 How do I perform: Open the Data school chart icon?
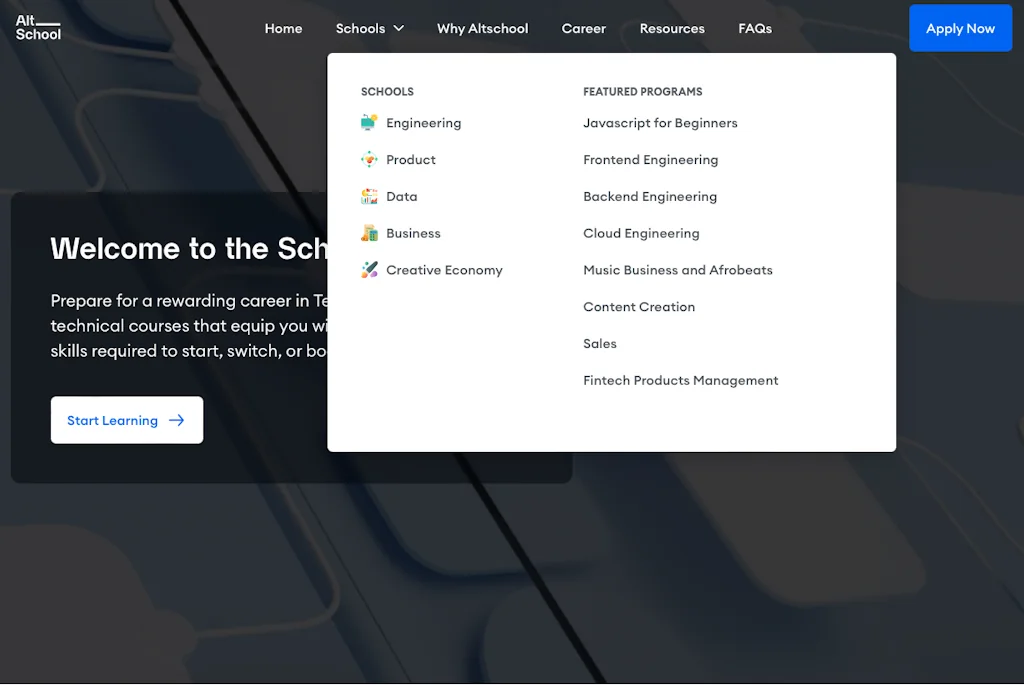(370, 196)
